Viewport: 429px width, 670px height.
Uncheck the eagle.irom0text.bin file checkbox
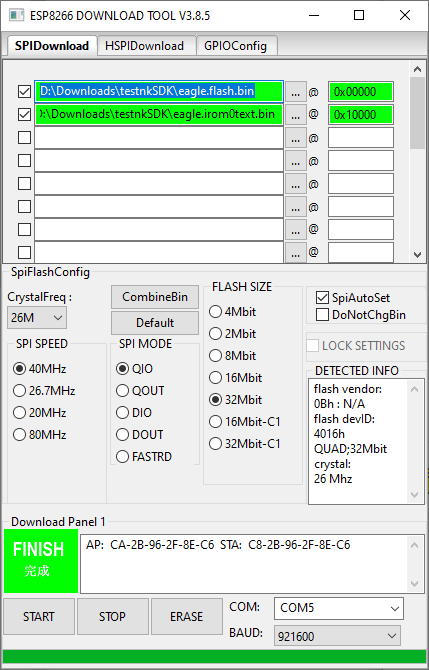(x=24, y=115)
